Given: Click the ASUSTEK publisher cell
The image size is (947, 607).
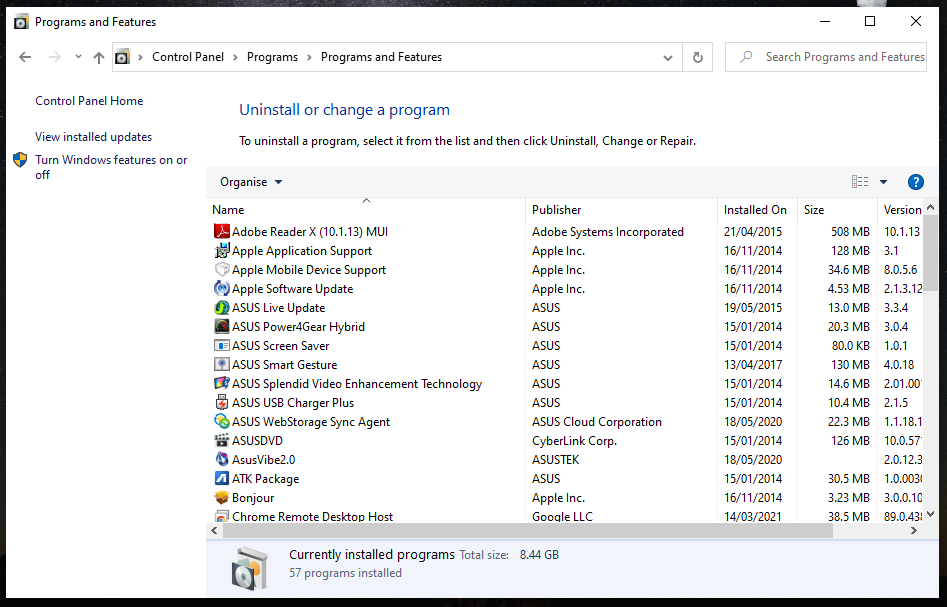Looking at the screenshot, I should tap(556, 460).
